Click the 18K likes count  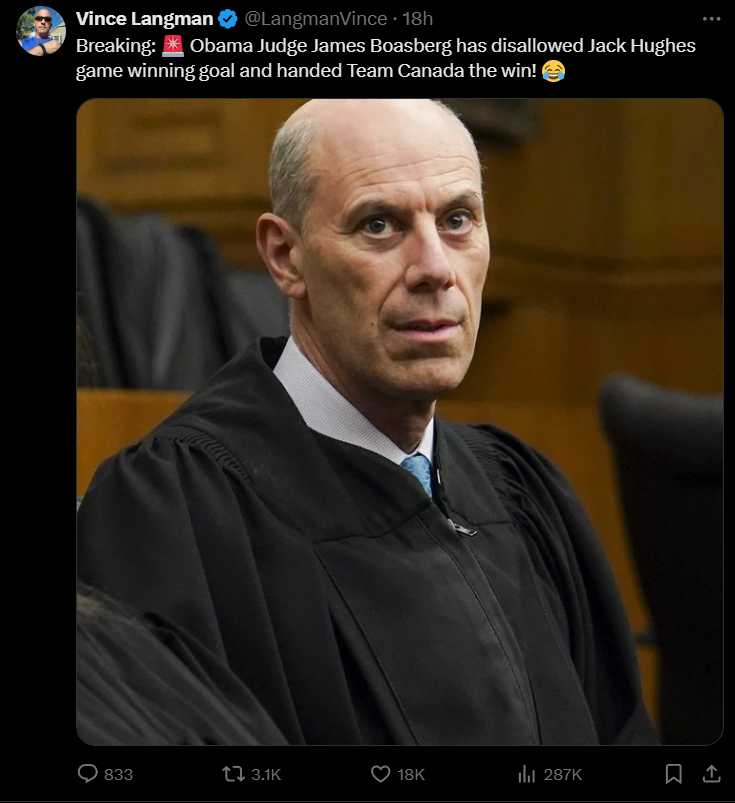(x=411, y=774)
